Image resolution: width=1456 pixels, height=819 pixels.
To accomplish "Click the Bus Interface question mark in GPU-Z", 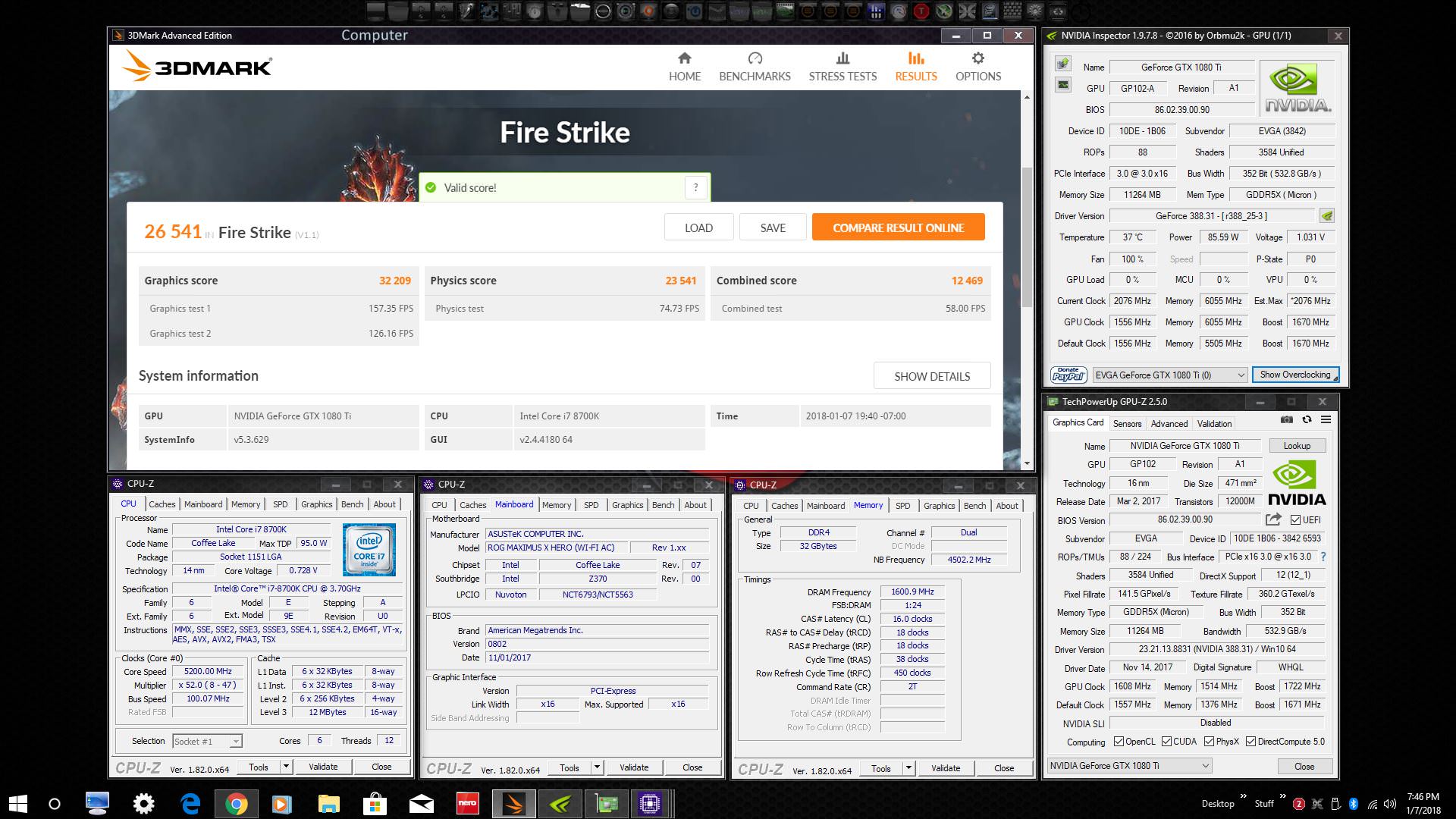I will point(1323,557).
